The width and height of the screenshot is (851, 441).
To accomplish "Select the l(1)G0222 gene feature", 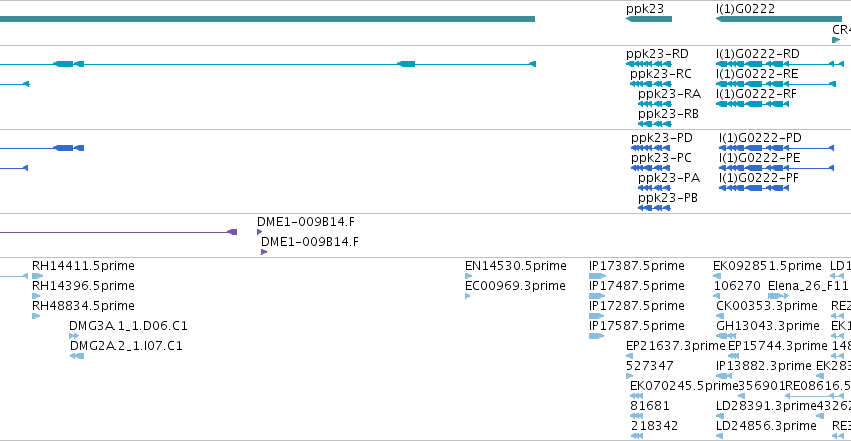I will pyautogui.click(x=779, y=19).
